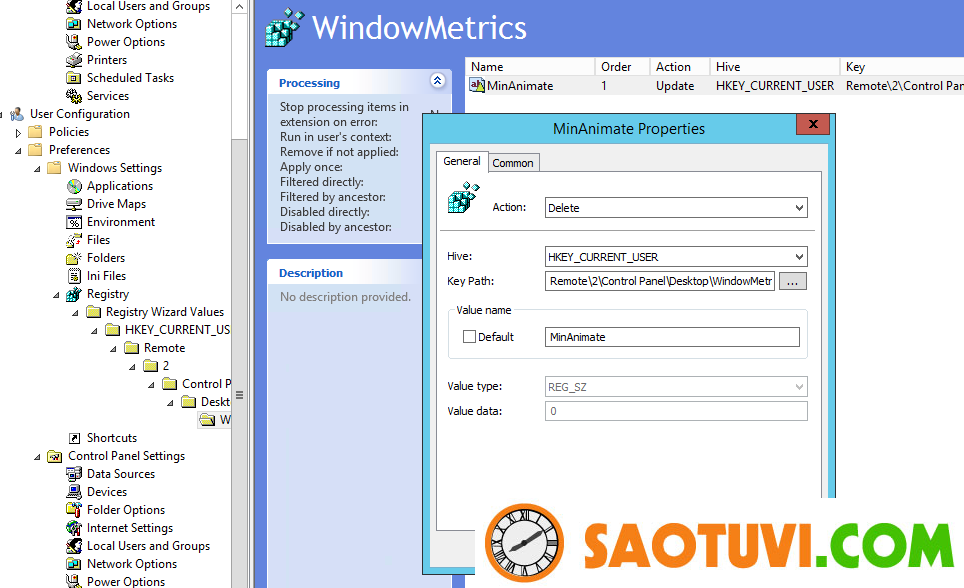Open the Folder Options icon

74,510
